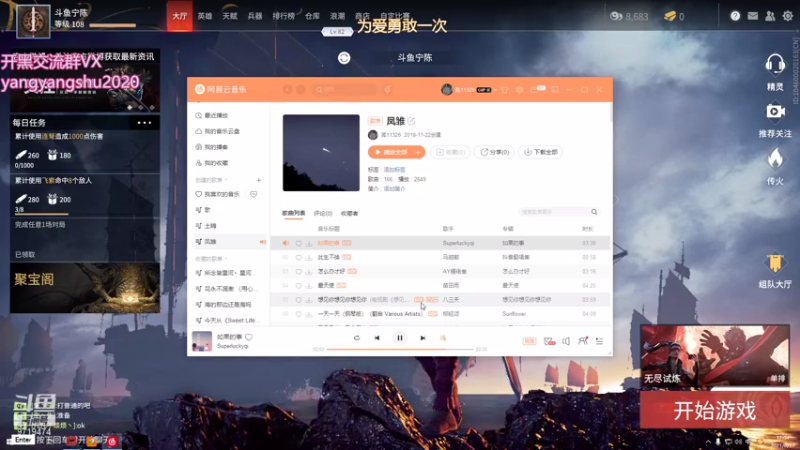The height and width of the screenshot is (450, 800).
Task: Open the skin/theme shirt icon
Action: coord(505,90)
